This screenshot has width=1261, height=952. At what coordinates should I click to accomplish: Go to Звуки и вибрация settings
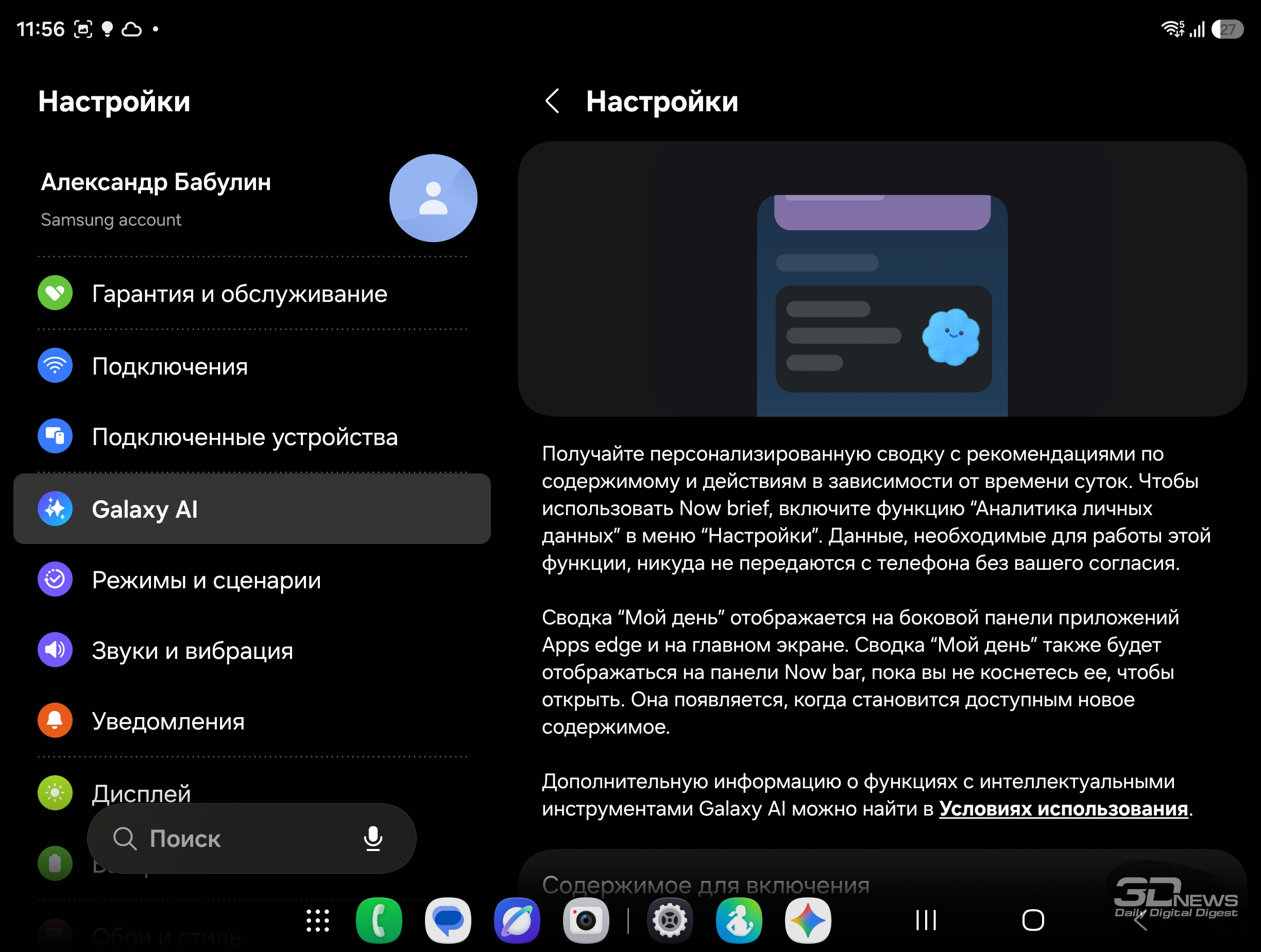click(252, 651)
